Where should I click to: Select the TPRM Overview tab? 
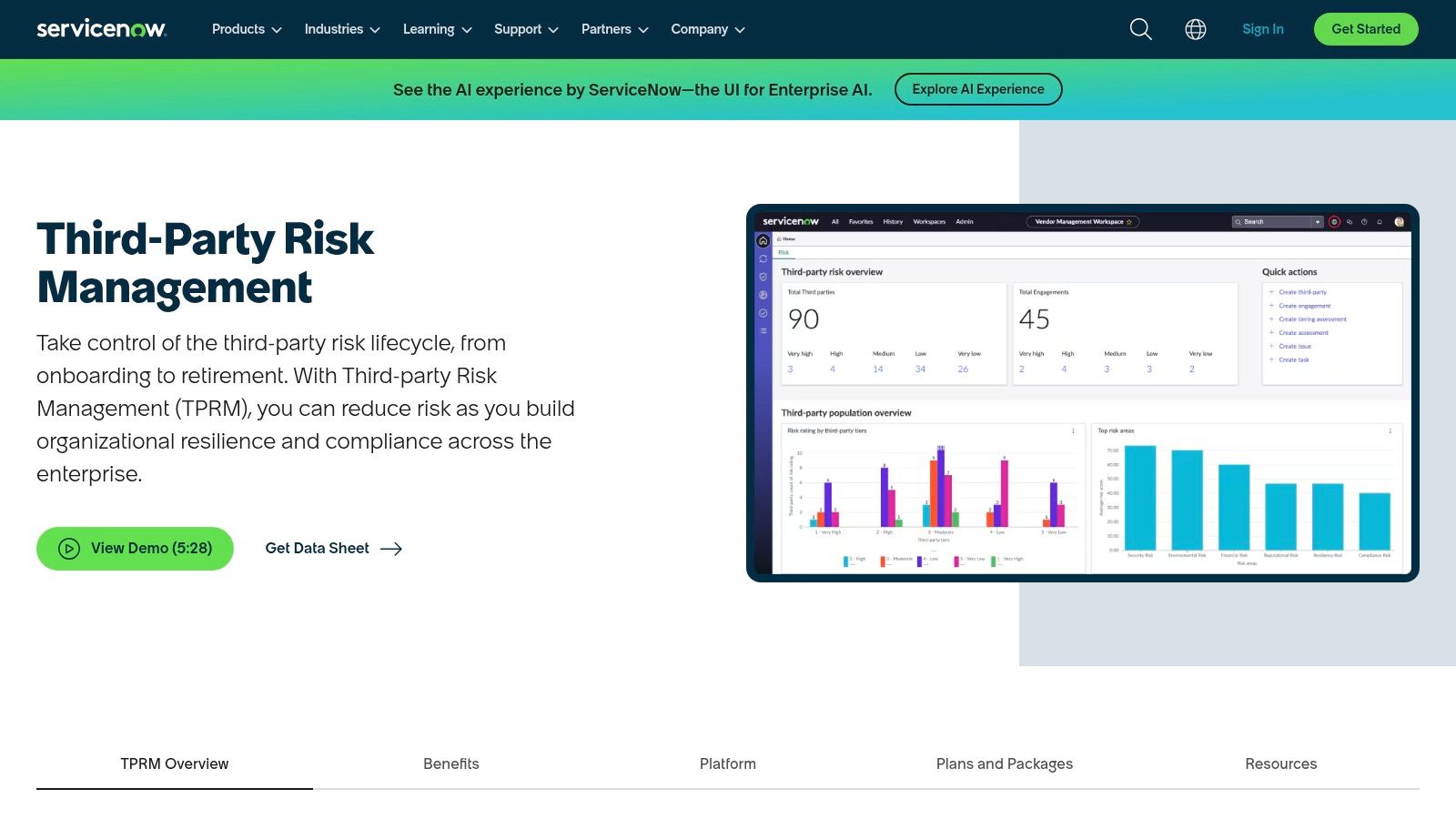175,763
